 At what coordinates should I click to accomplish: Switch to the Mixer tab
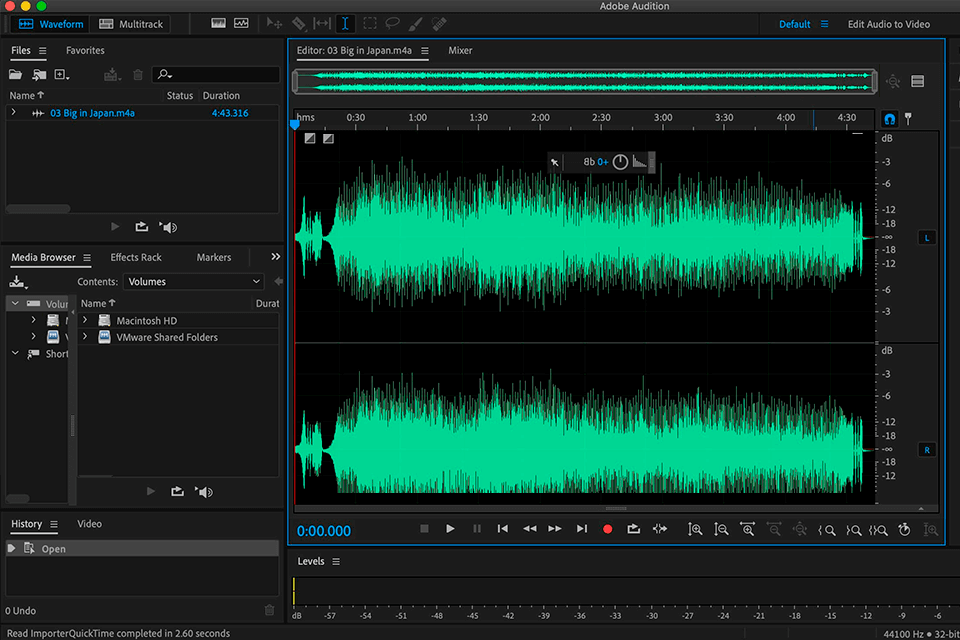coord(460,50)
